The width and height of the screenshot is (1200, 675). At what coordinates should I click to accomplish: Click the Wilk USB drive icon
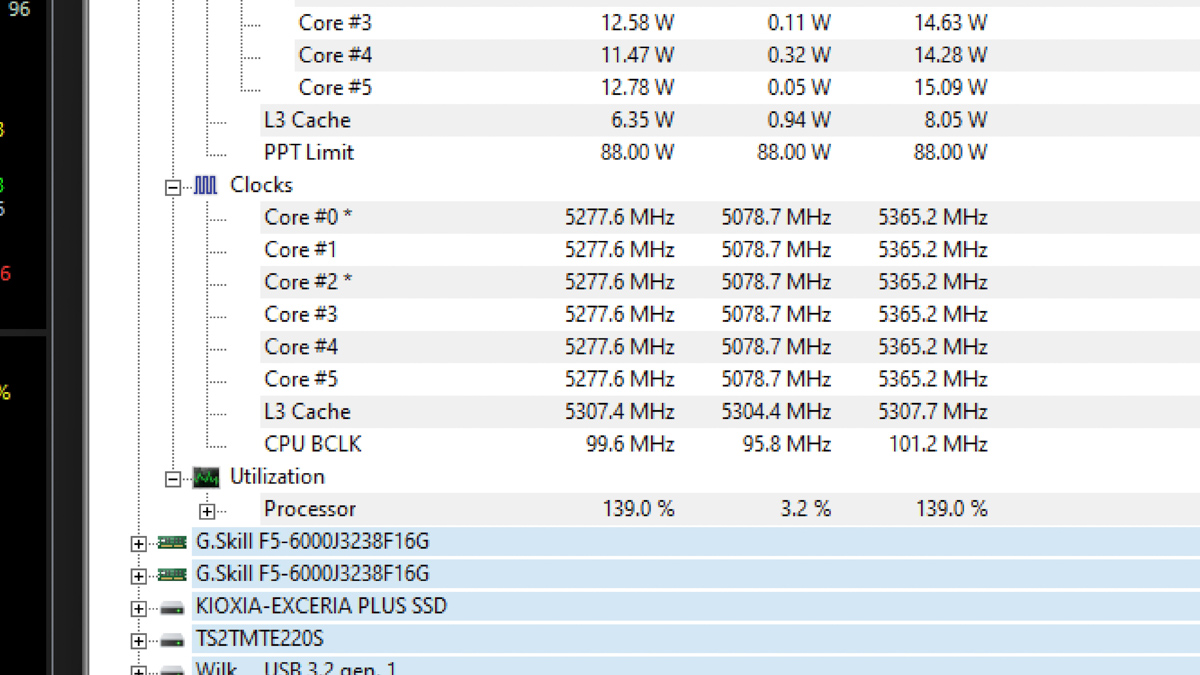click(172, 670)
